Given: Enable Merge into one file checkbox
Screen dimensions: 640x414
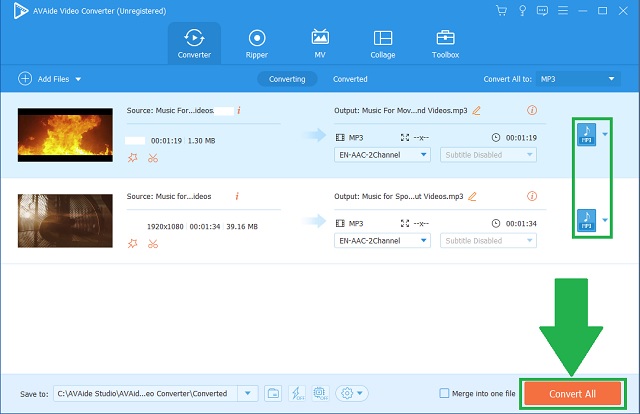Looking at the screenshot, I should [444, 393].
